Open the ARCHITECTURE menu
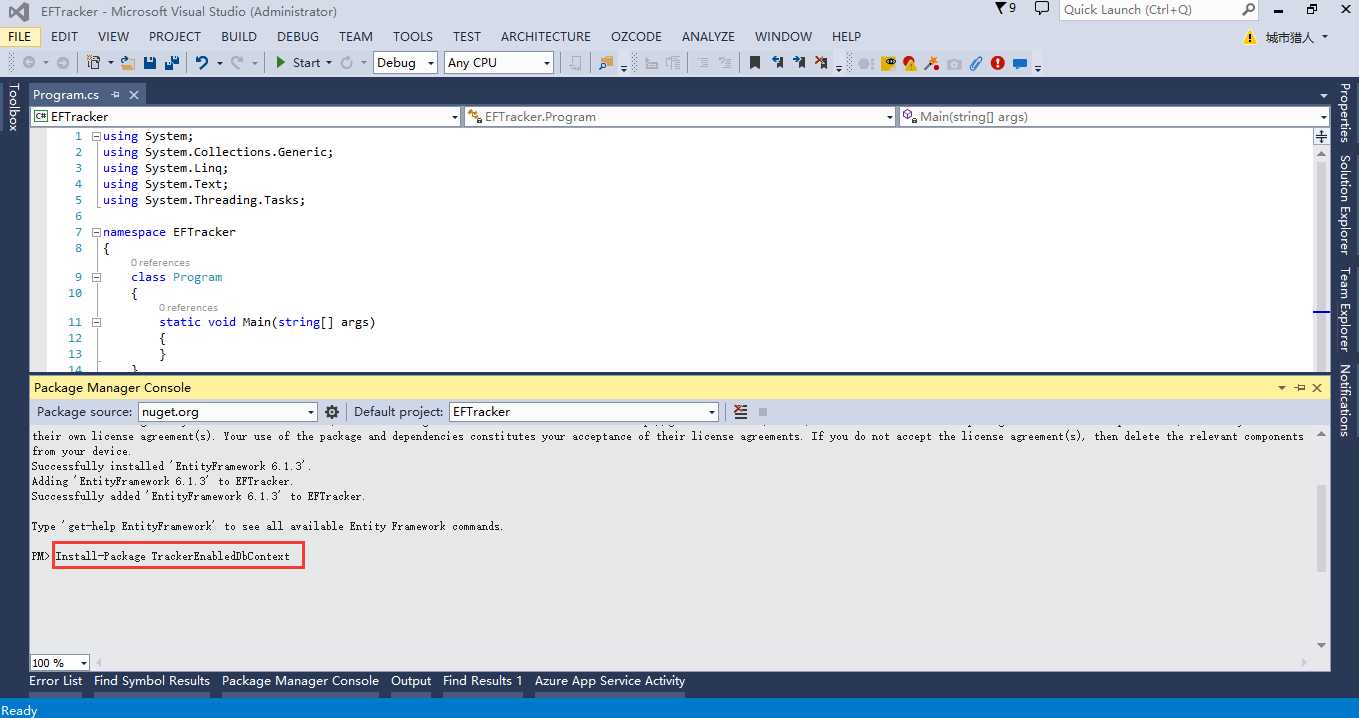The height and width of the screenshot is (718, 1359). click(x=546, y=36)
